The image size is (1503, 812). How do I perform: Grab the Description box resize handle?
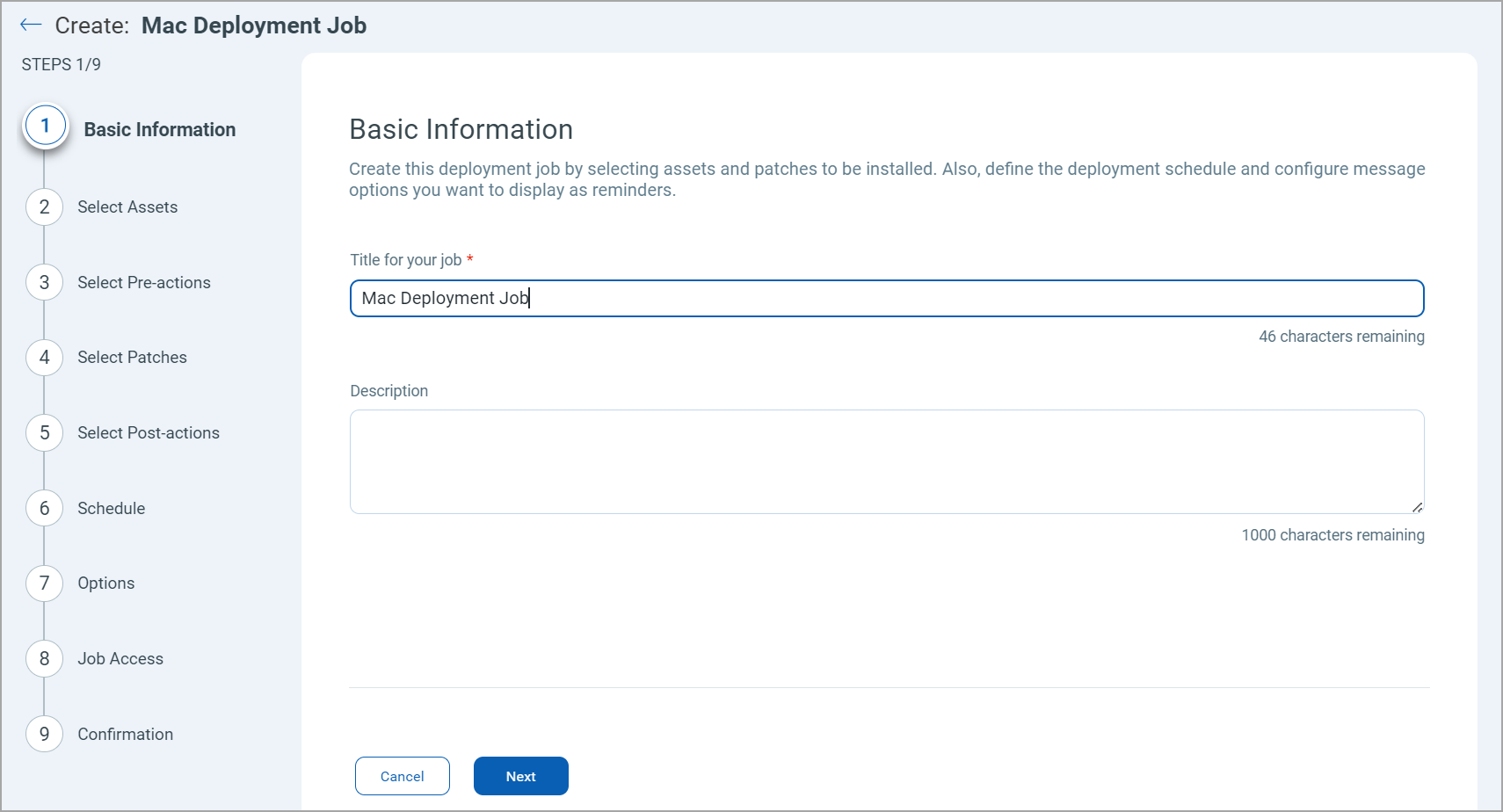1417,507
